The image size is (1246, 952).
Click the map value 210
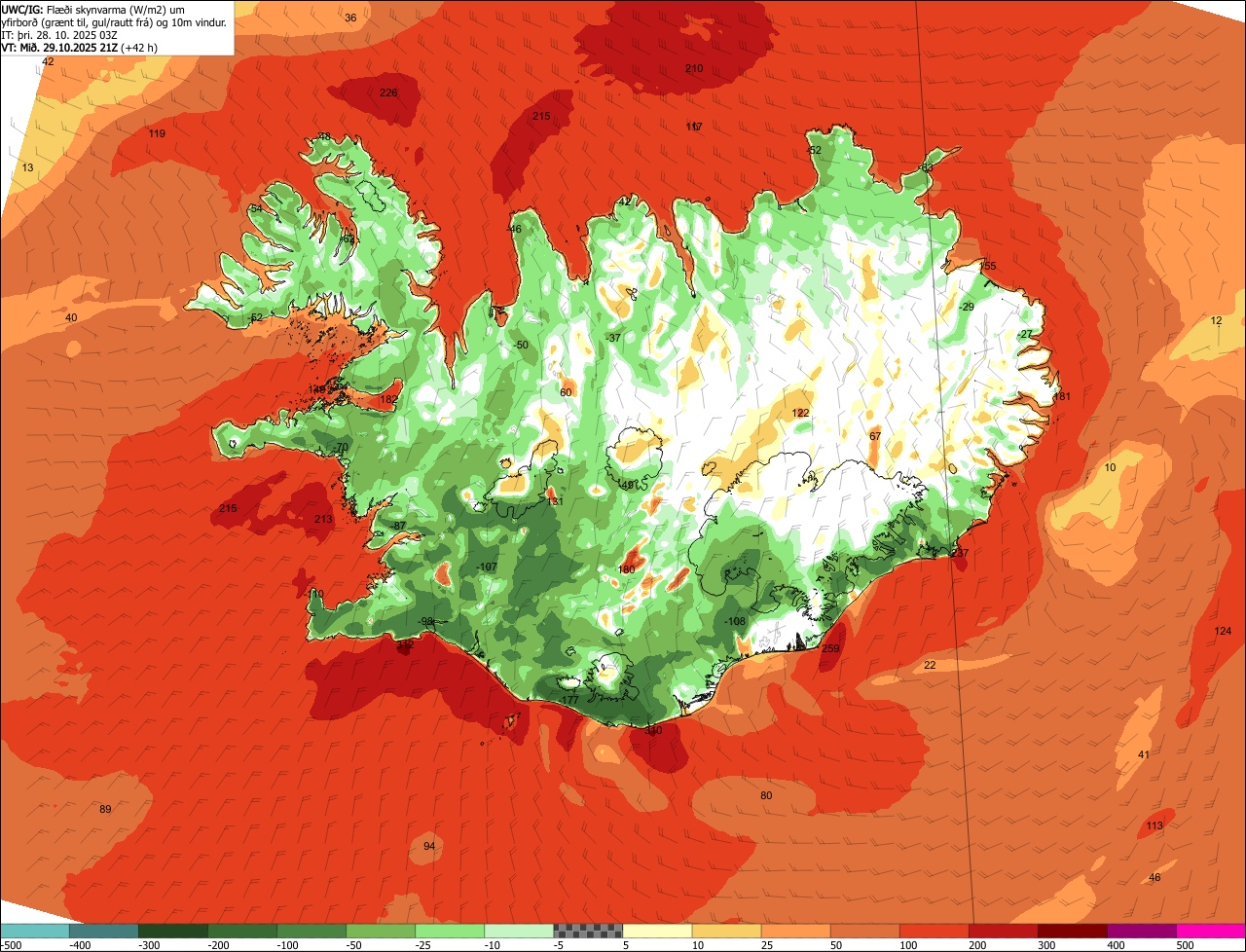tap(694, 68)
